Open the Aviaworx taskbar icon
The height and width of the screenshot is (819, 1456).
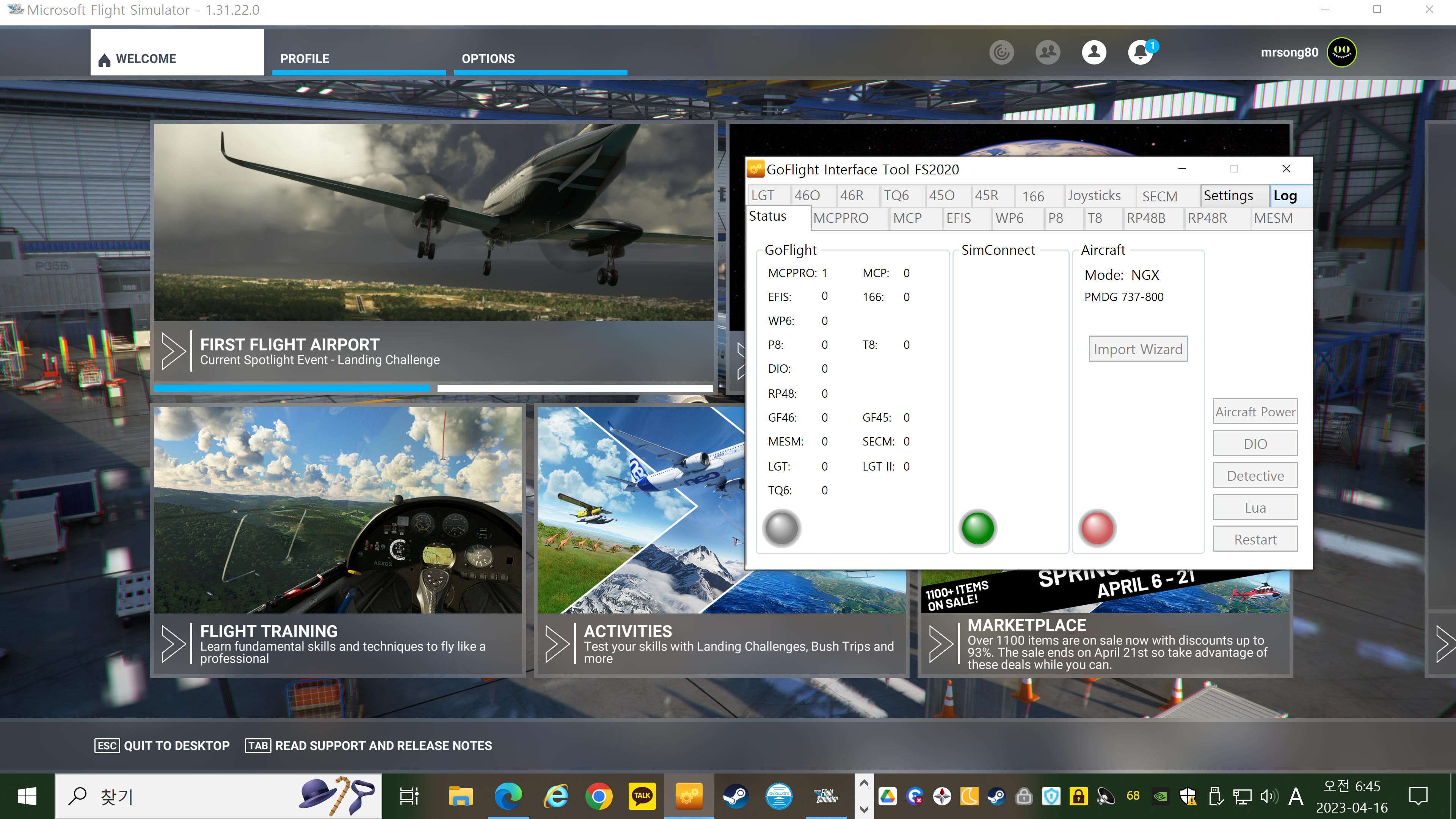tap(779, 796)
